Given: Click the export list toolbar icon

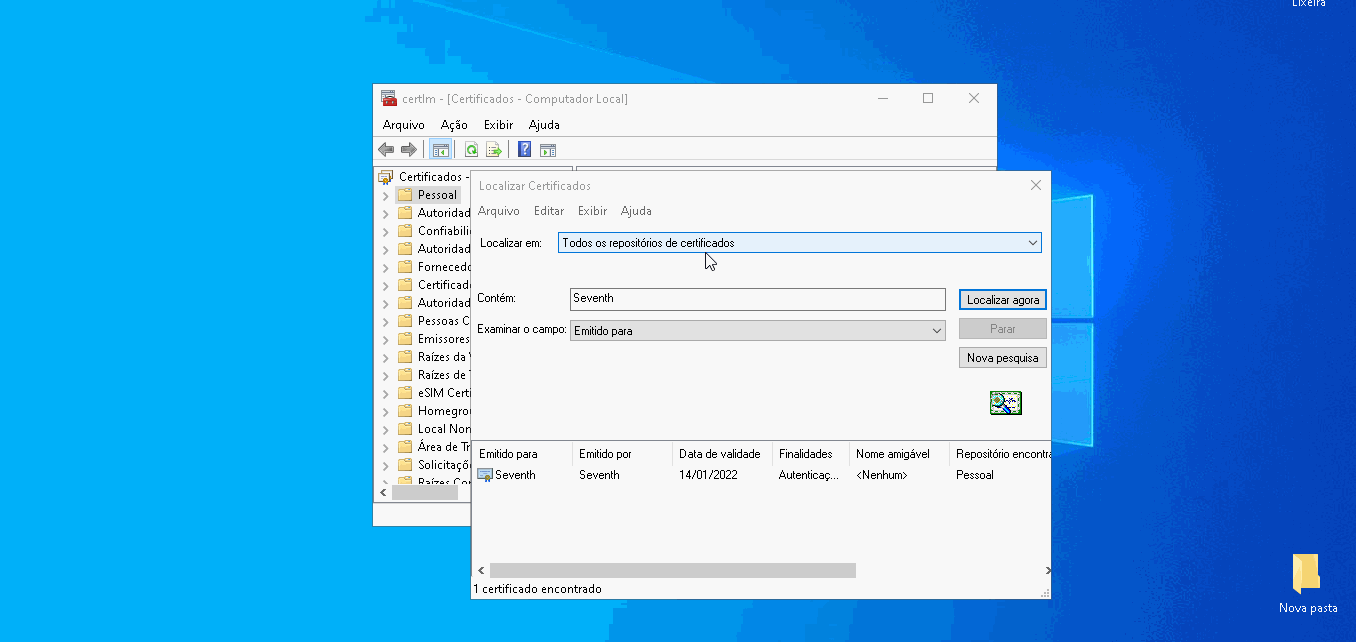Looking at the screenshot, I should 493,150.
